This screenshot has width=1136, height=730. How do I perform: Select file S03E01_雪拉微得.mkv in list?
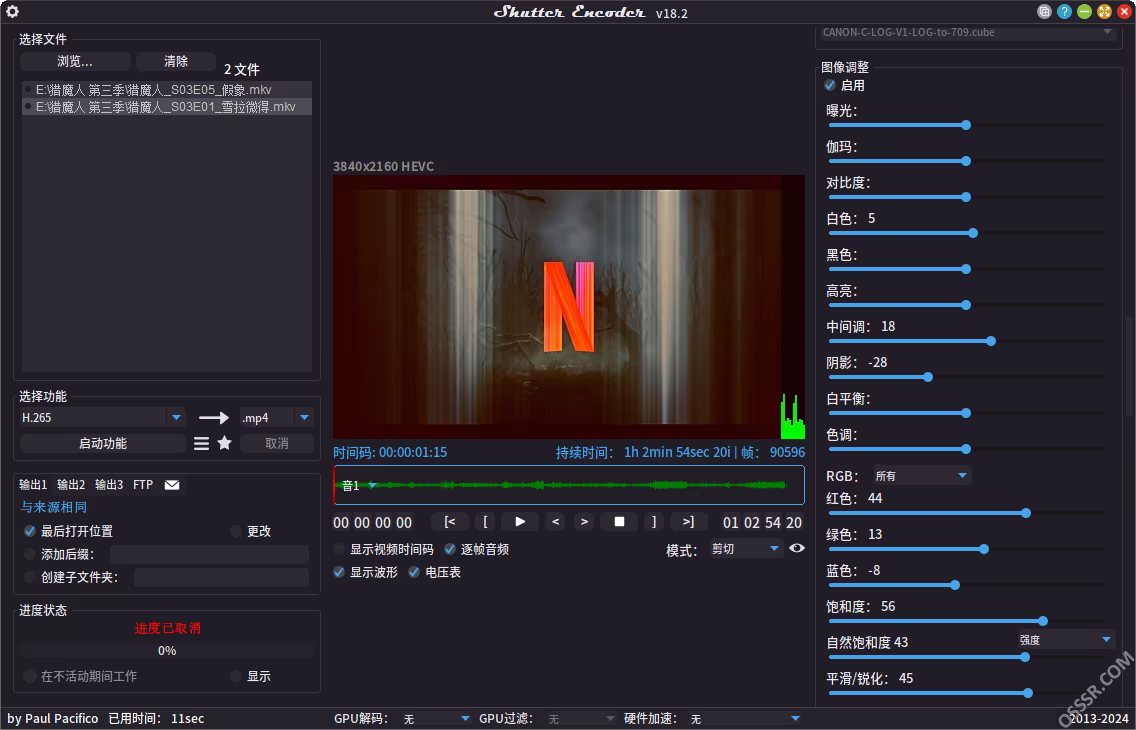coord(167,106)
